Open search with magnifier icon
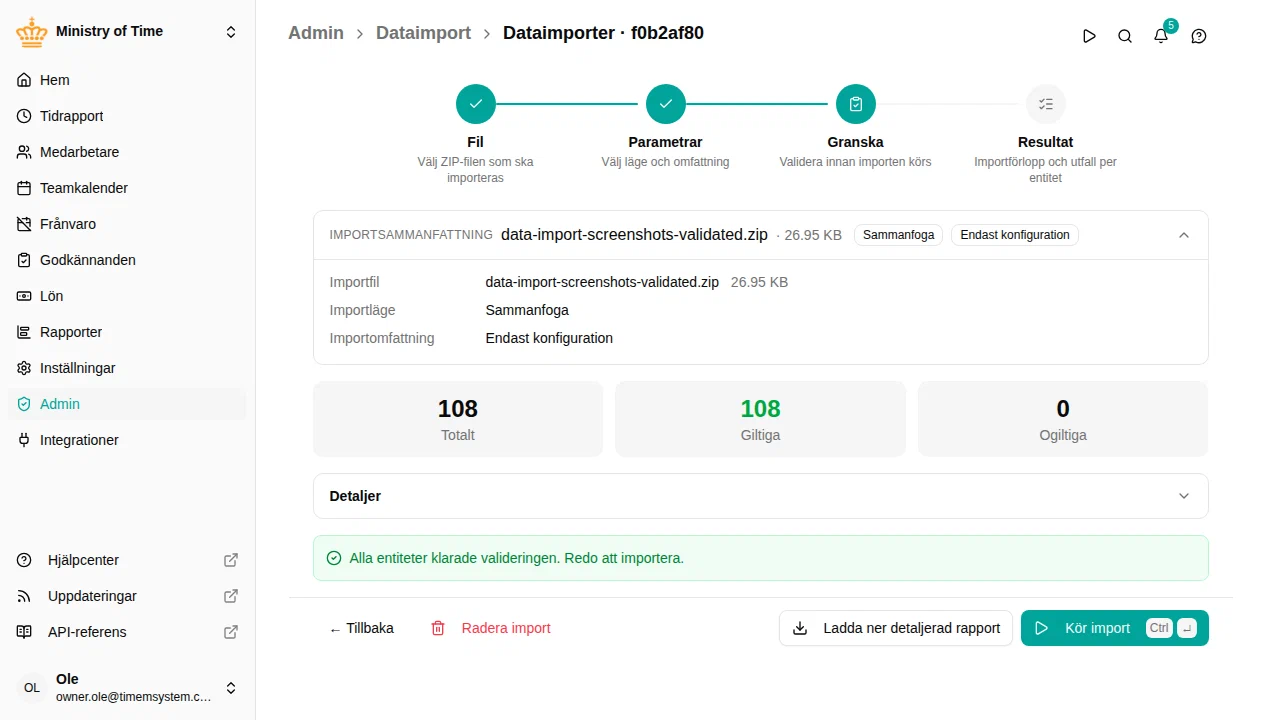 [1125, 36]
